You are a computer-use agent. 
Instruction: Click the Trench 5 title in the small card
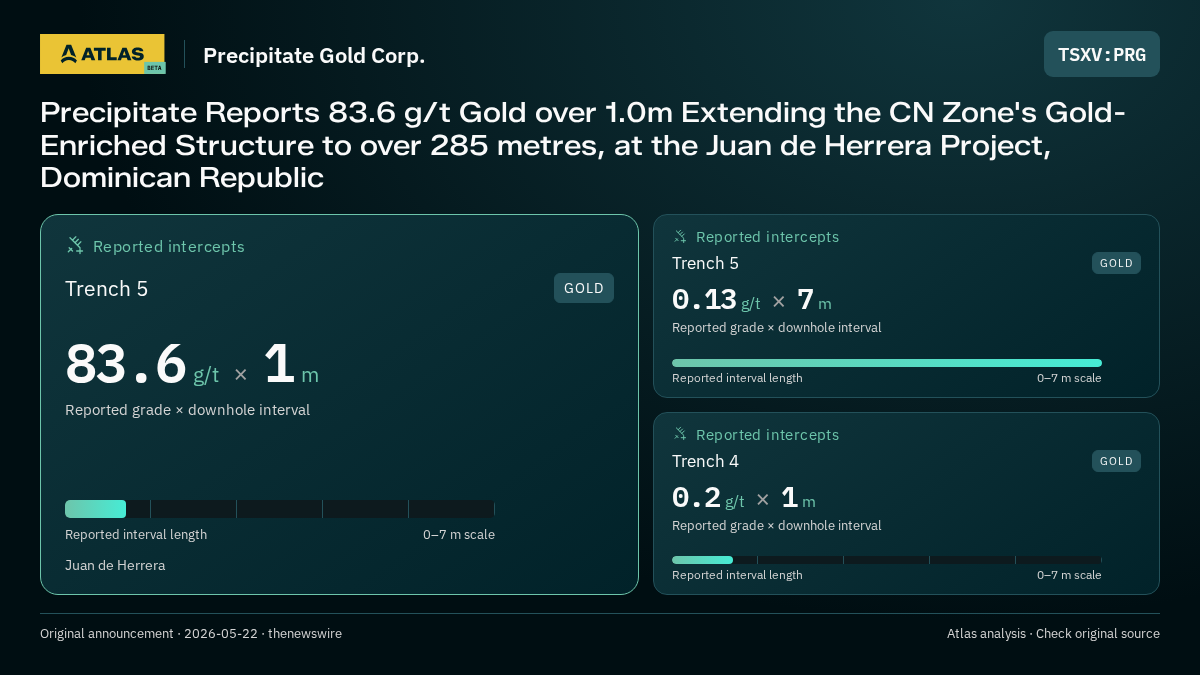pos(705,263)
